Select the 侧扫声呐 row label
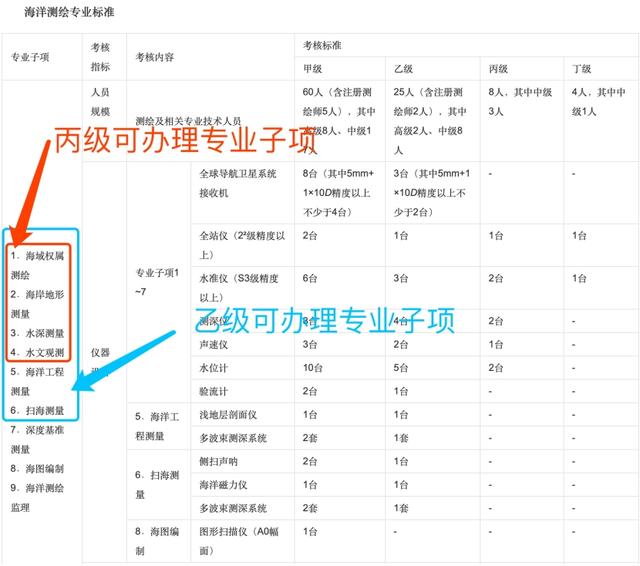This screenshot has width=640, height=566. click(x=220, y=461)
